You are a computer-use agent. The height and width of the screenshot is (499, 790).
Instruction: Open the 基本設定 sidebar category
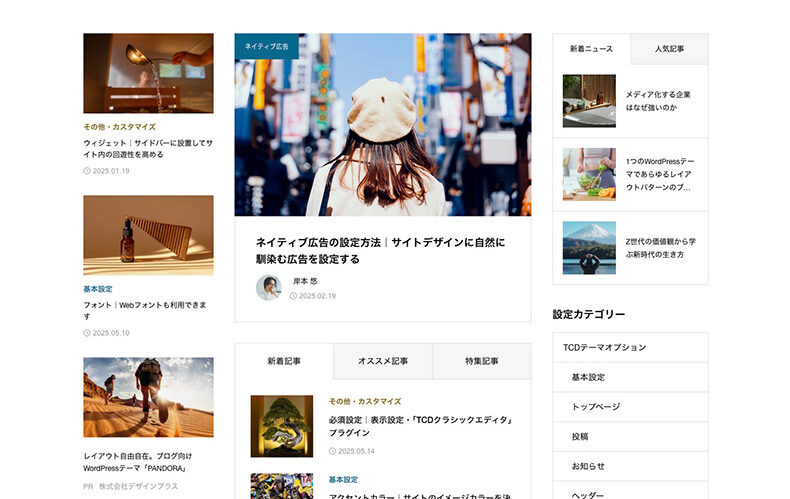point(630,377)
